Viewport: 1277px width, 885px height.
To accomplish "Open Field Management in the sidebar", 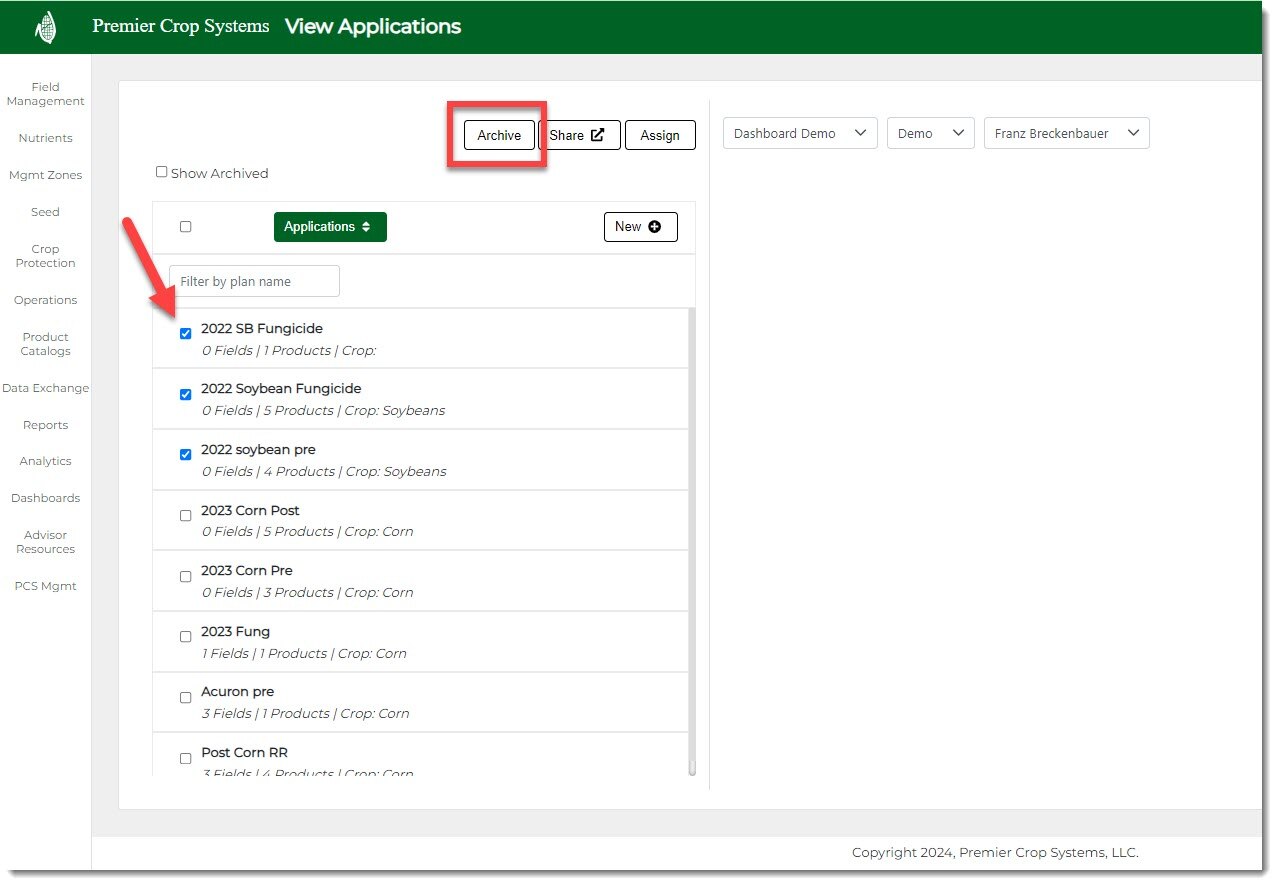I will 45,94.
